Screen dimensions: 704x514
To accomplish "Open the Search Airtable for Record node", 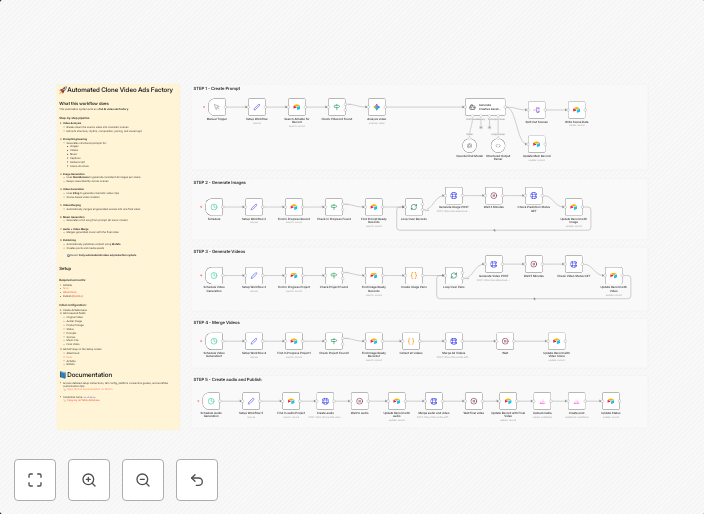I will click(297, 107).
